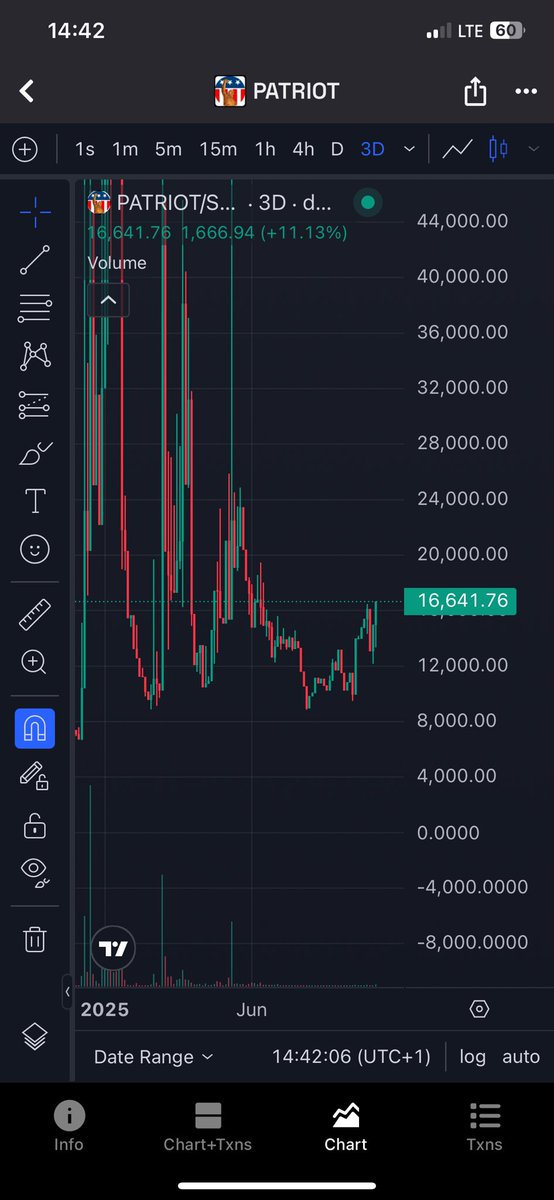Open the indicators line chart icon
Viewport: 554px width, 1200px height.
pos(458,149)
